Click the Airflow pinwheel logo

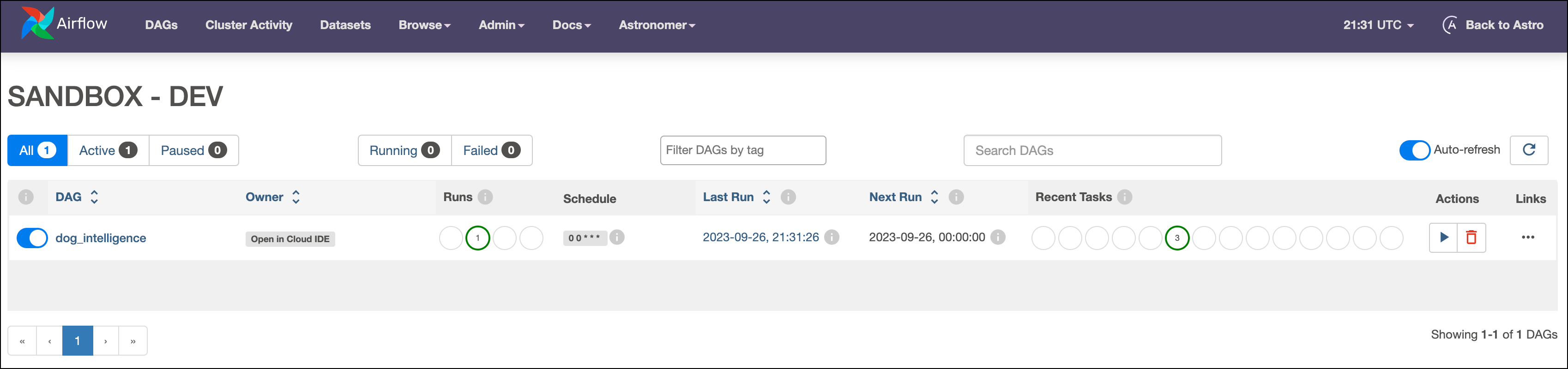coord(36,24)
